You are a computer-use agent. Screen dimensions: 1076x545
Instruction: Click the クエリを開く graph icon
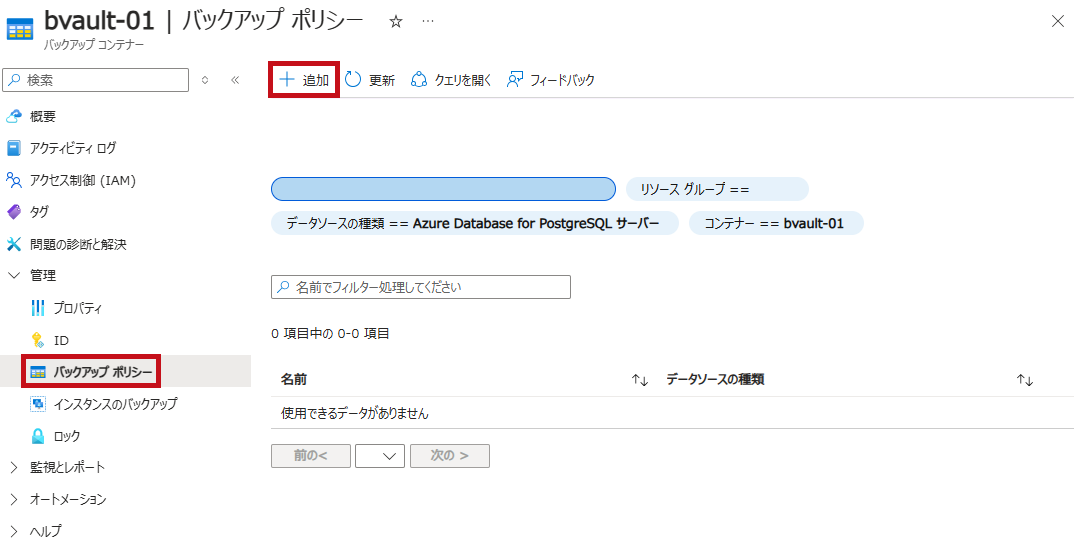point(419,80)
